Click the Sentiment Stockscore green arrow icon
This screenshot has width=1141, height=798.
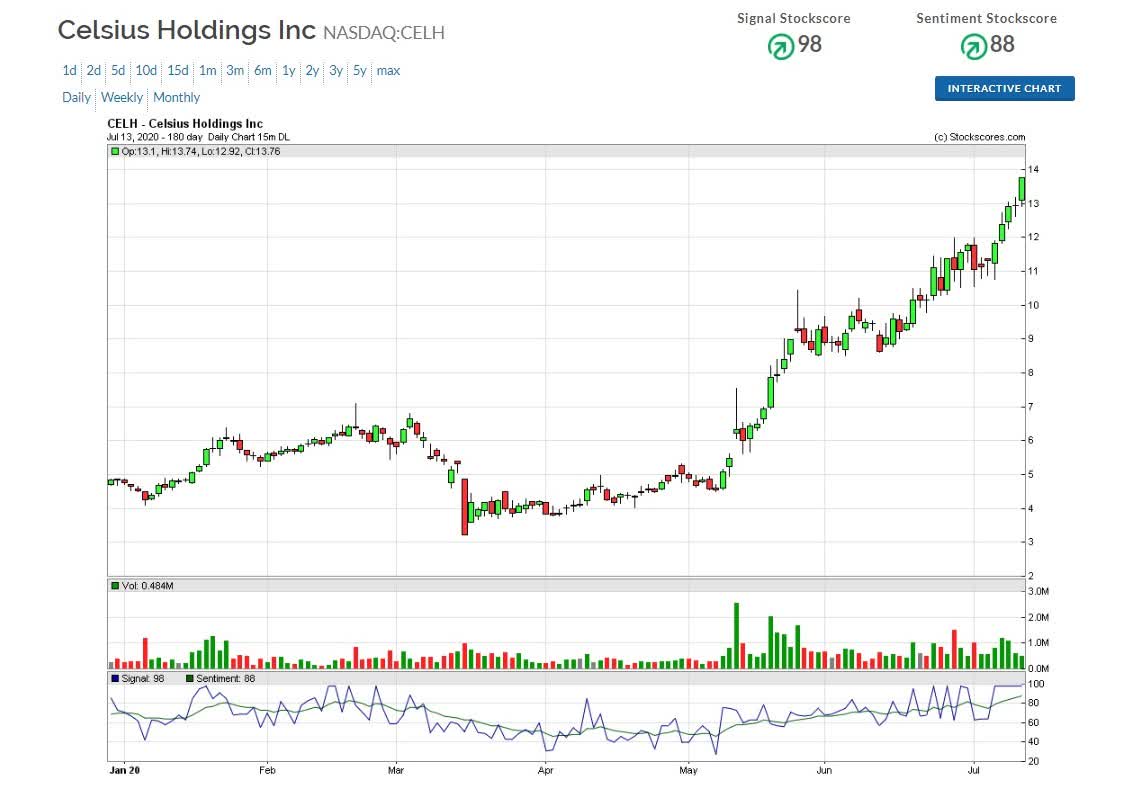tap(973, 47)
